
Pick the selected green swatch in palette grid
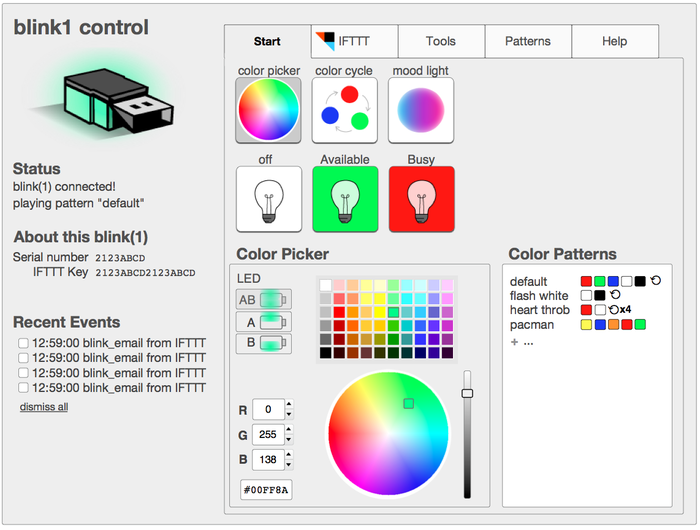pos(393,312)
